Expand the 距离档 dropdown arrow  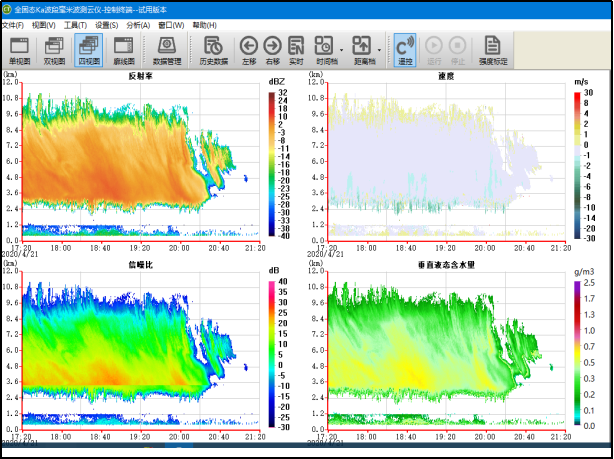point(379,51)
